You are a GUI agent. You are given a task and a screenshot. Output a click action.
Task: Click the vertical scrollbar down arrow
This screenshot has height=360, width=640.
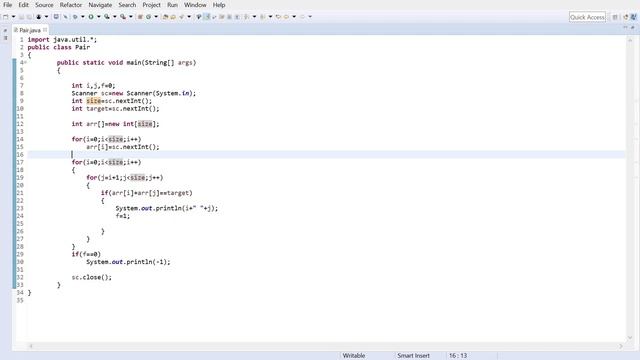coord(630,338)
